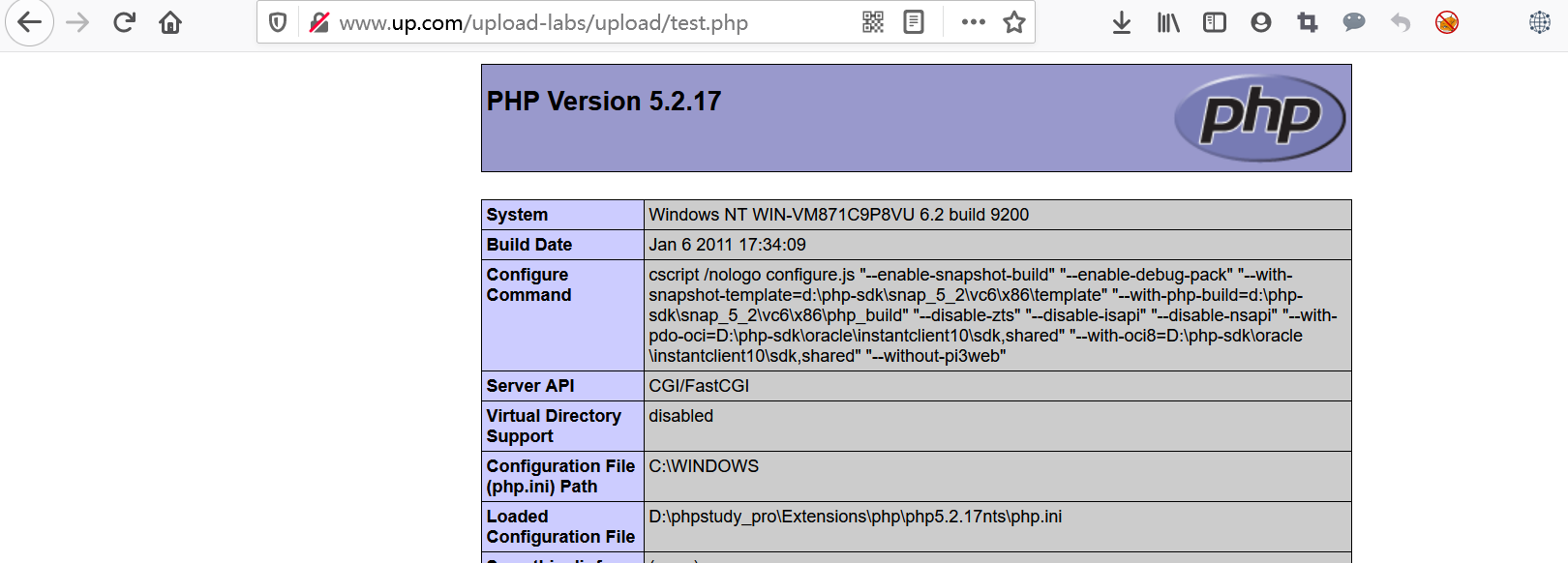Click the php logo image
Image resolution: width=1568 pixels, height=563 pixels.
(1259, 118)
